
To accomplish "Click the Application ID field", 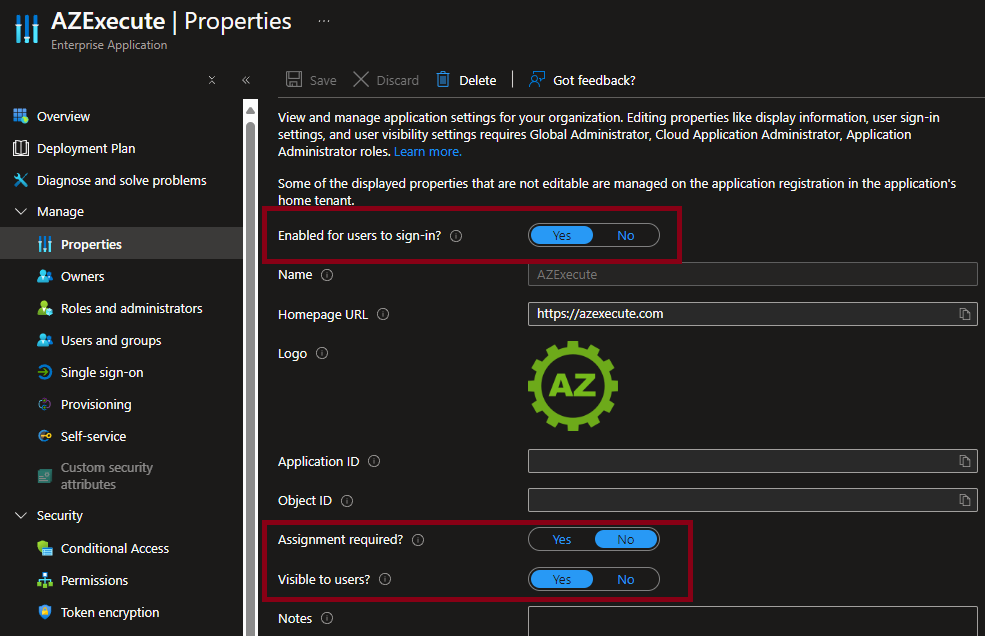I will click(x=753, y=461).
